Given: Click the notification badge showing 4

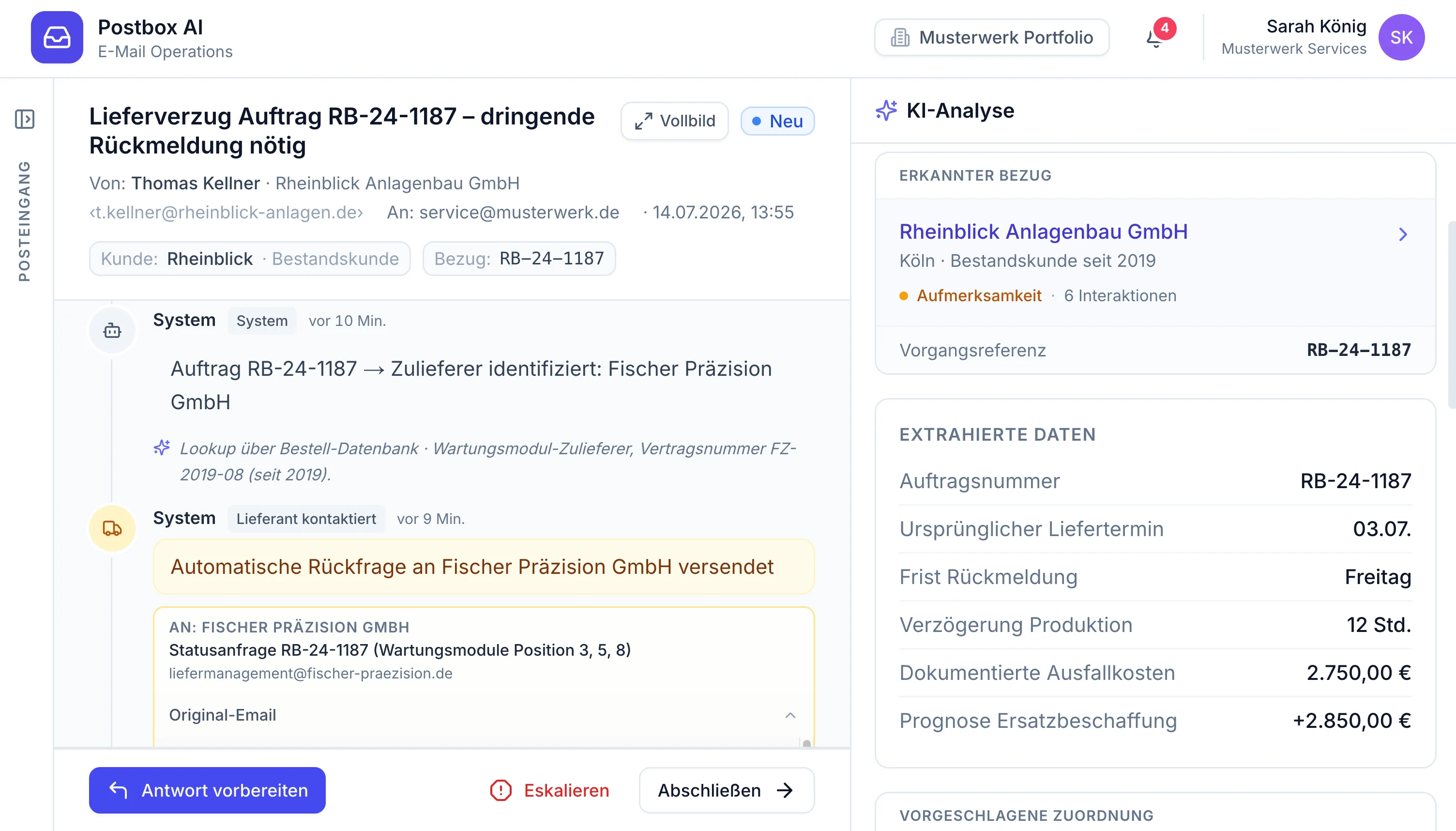Looking at the screenshot, I should 1165,28.
